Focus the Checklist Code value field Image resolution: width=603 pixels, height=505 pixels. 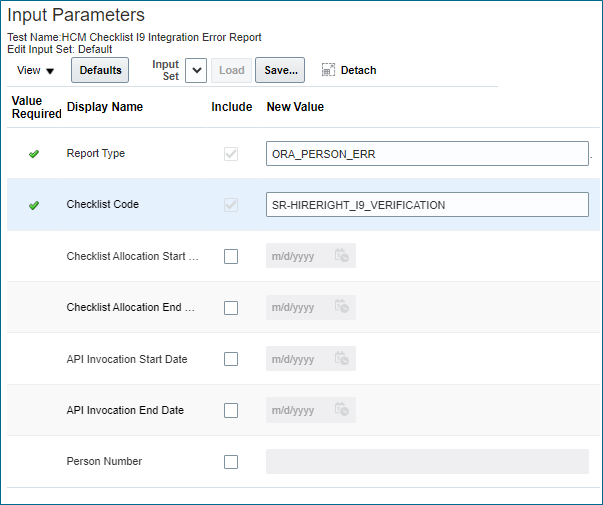(427, 205)
